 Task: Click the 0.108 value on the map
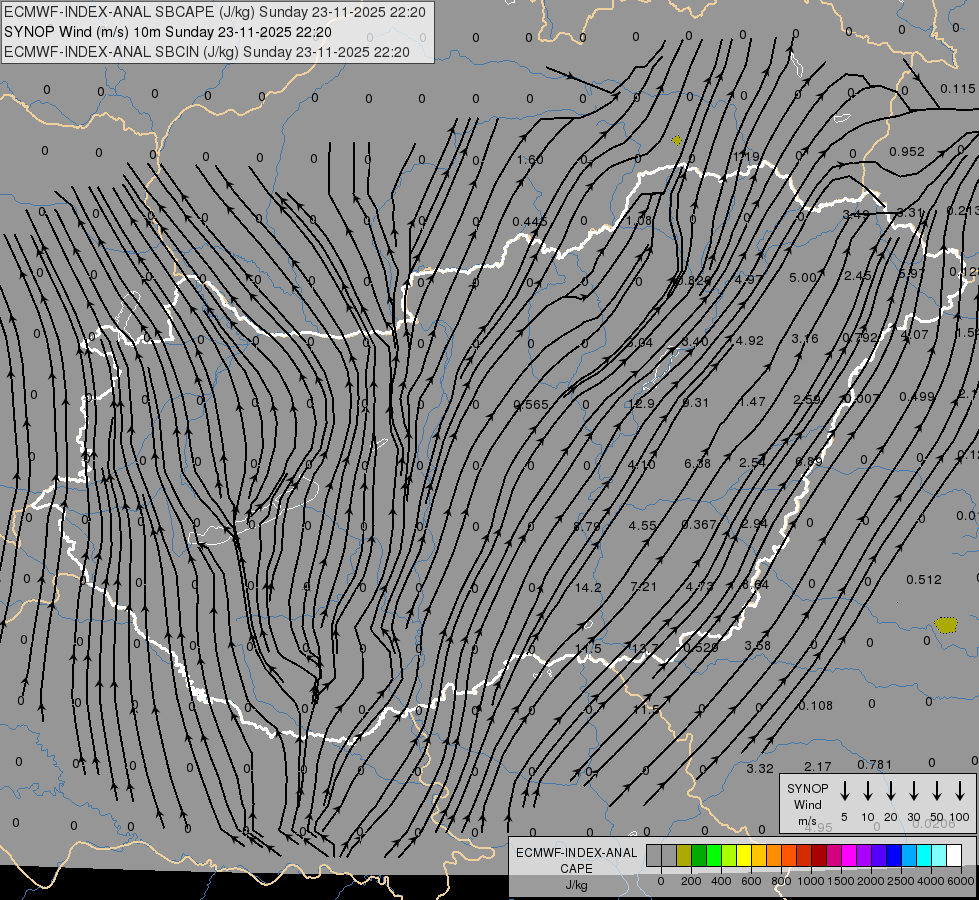pos(815,706)
